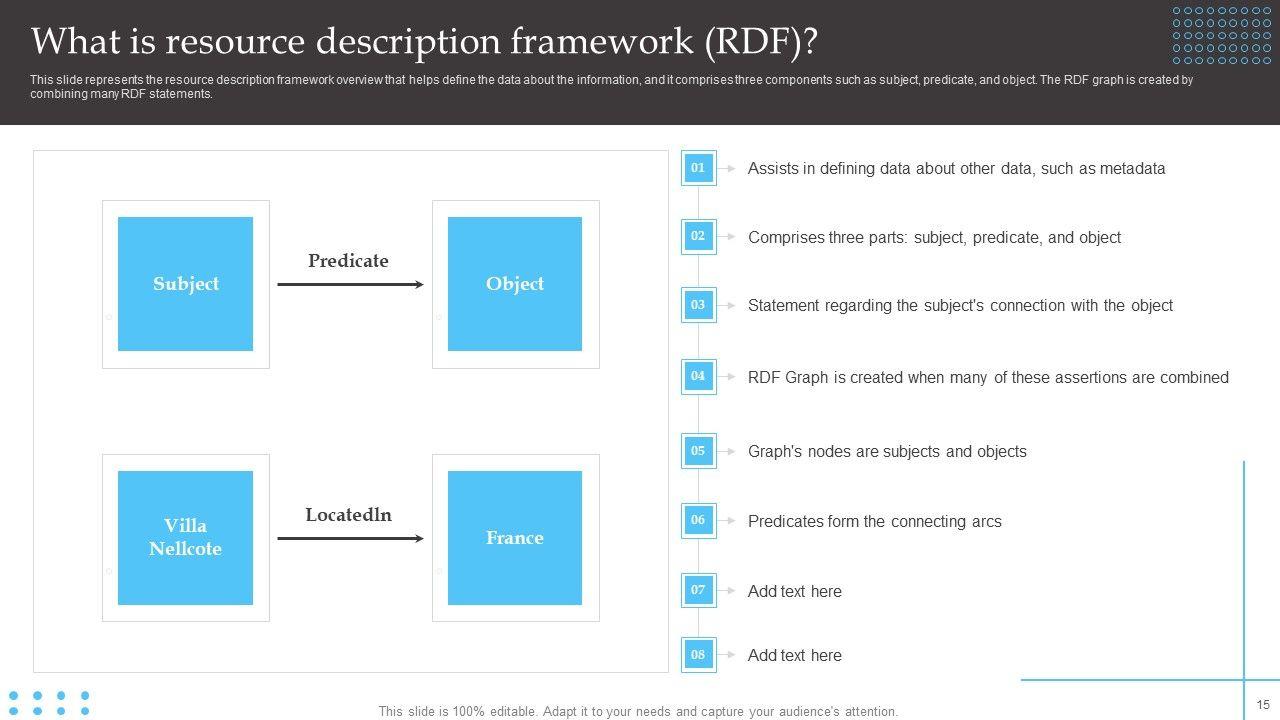Select the Object box
Screen dimensions: 1280x720
515,284
